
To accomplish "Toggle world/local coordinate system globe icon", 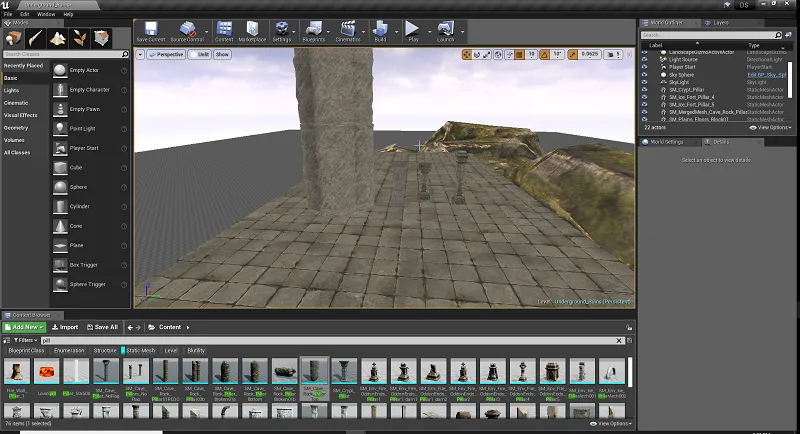I will pos(498,55).
